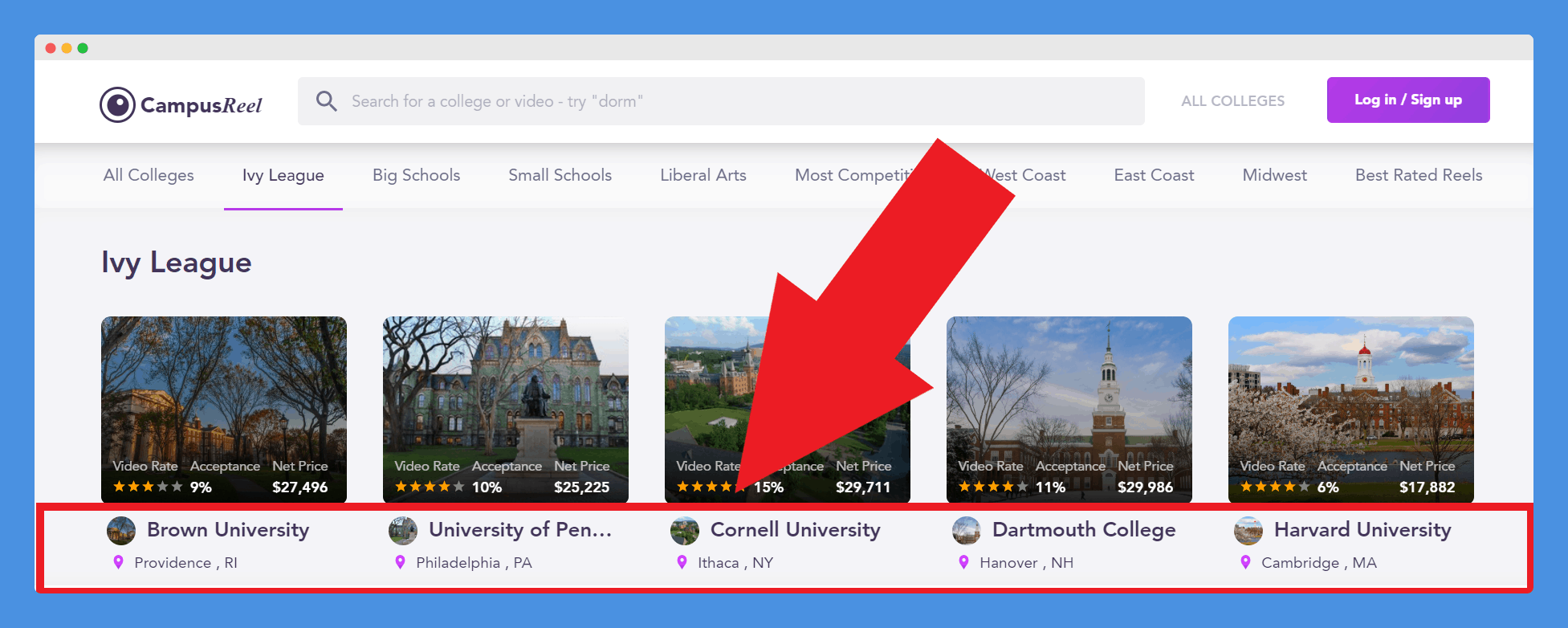The height and width of the screenshot is (628, 1568).
Task: Click the Cambridge, MA location text
Action: pos(1319,563)
